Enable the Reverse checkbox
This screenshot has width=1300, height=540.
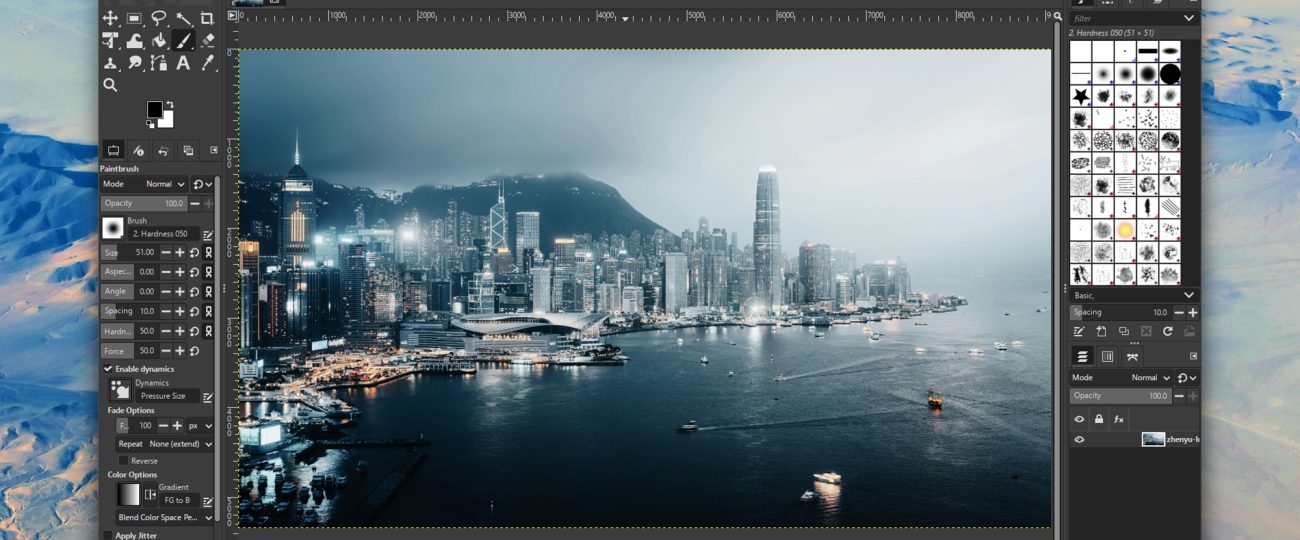[122, 461]
